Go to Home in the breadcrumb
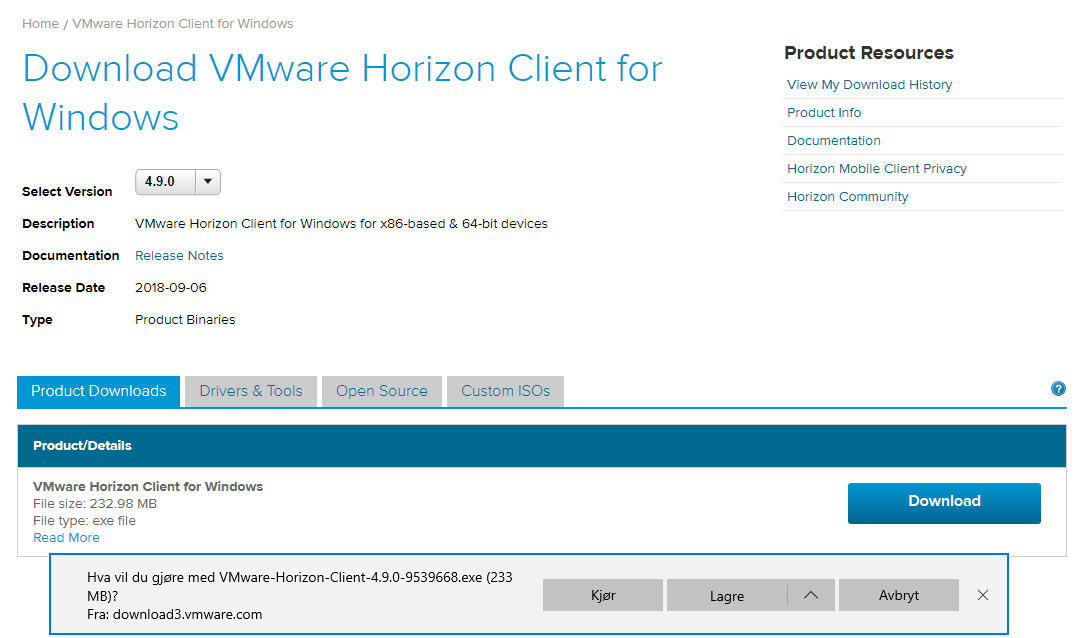 pos(40,24)
